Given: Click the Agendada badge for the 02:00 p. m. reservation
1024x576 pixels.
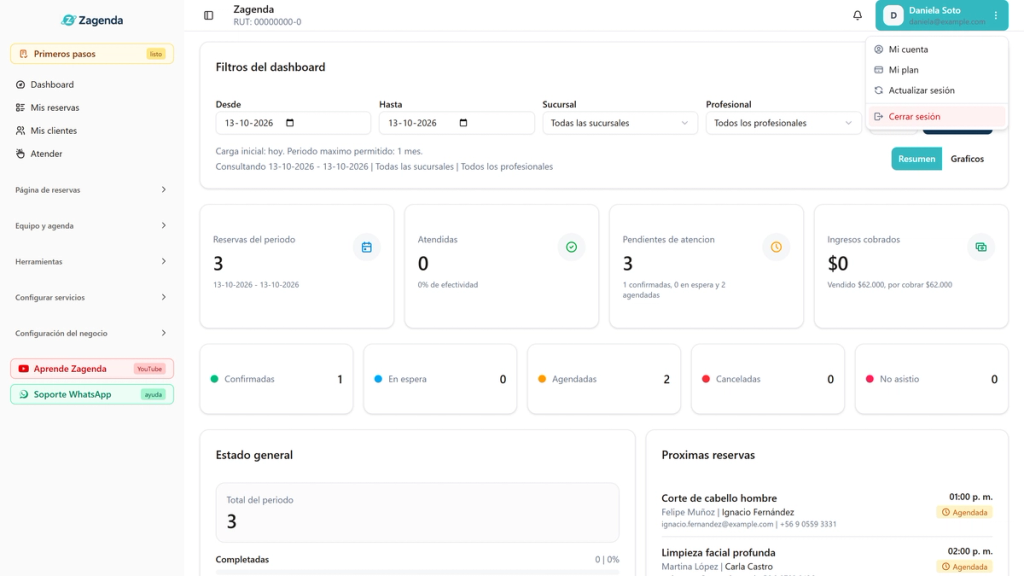Looking at the screenshot, I should click(965, 567).
